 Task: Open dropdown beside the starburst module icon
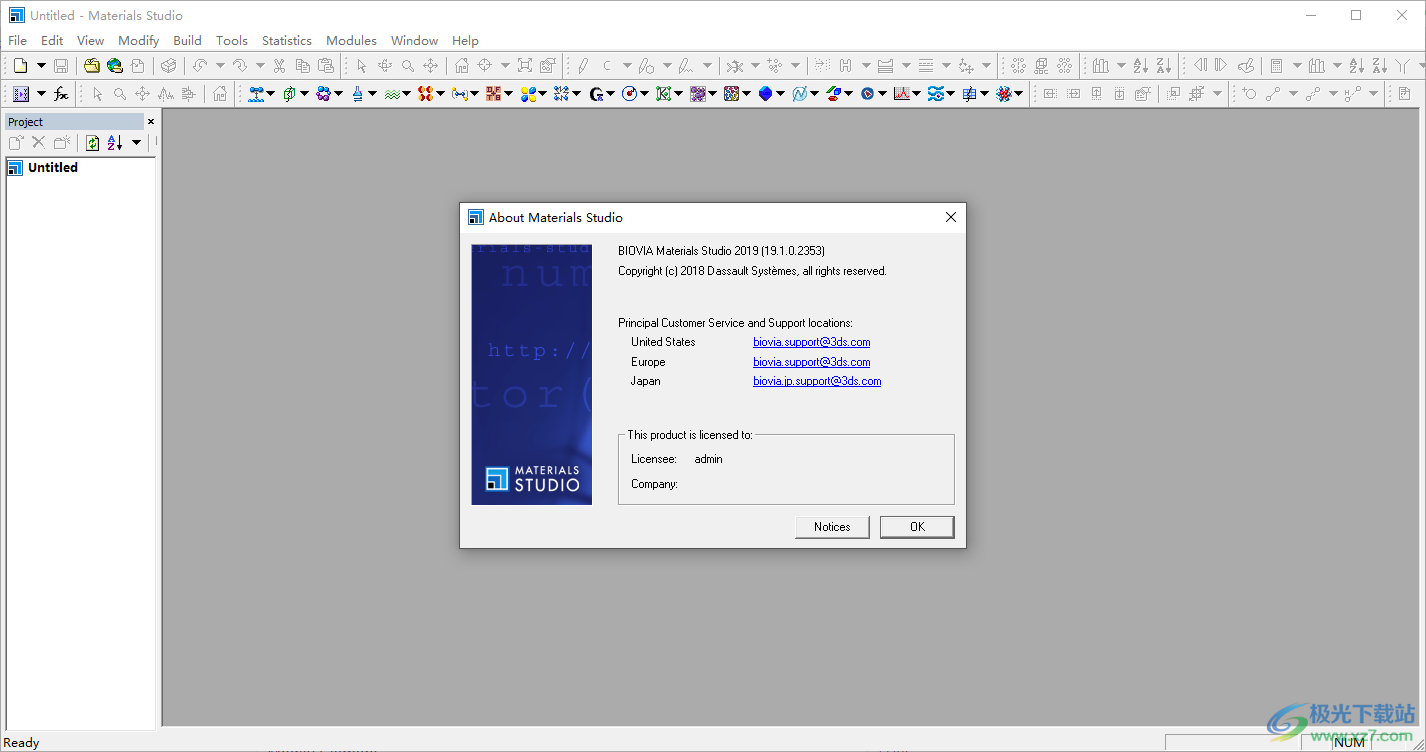click(1019, 94)
